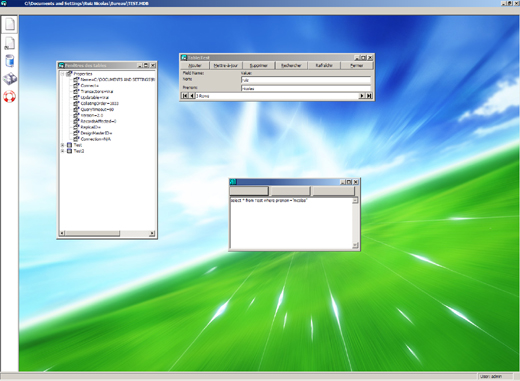Image resolution: width=520 pixels, height=381 pixels.
Task: Click SQL window scrollbar down arrow
Action: tap(355, 245)
